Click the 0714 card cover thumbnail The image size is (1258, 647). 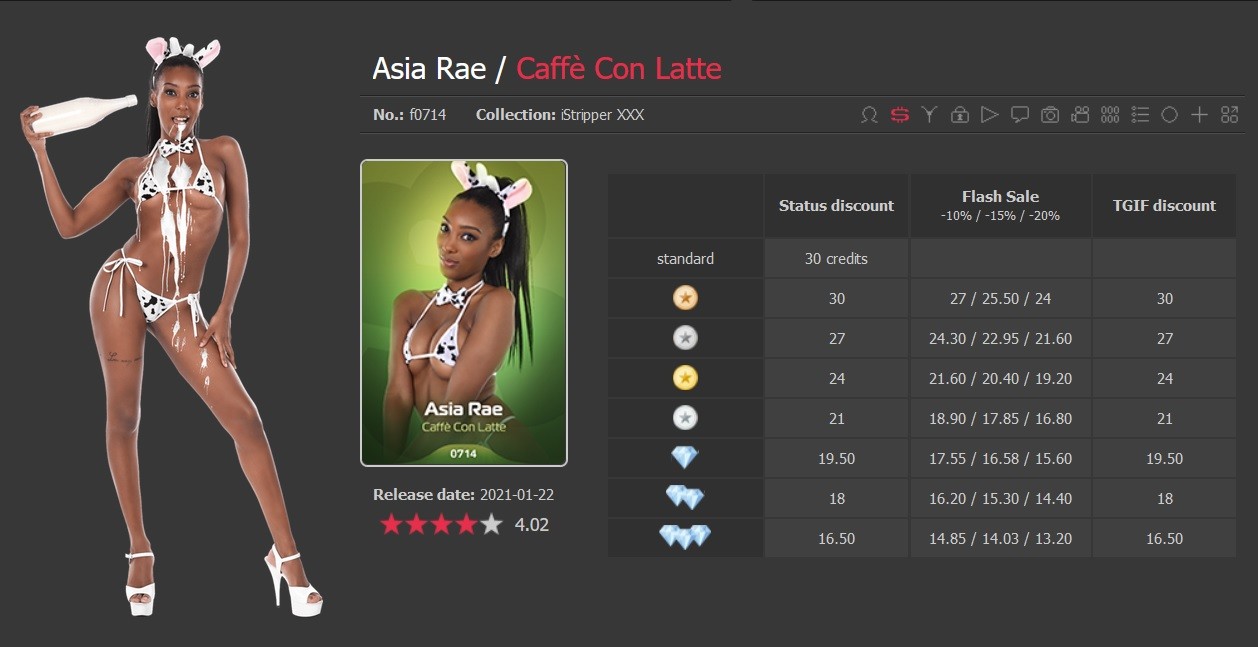464,313
